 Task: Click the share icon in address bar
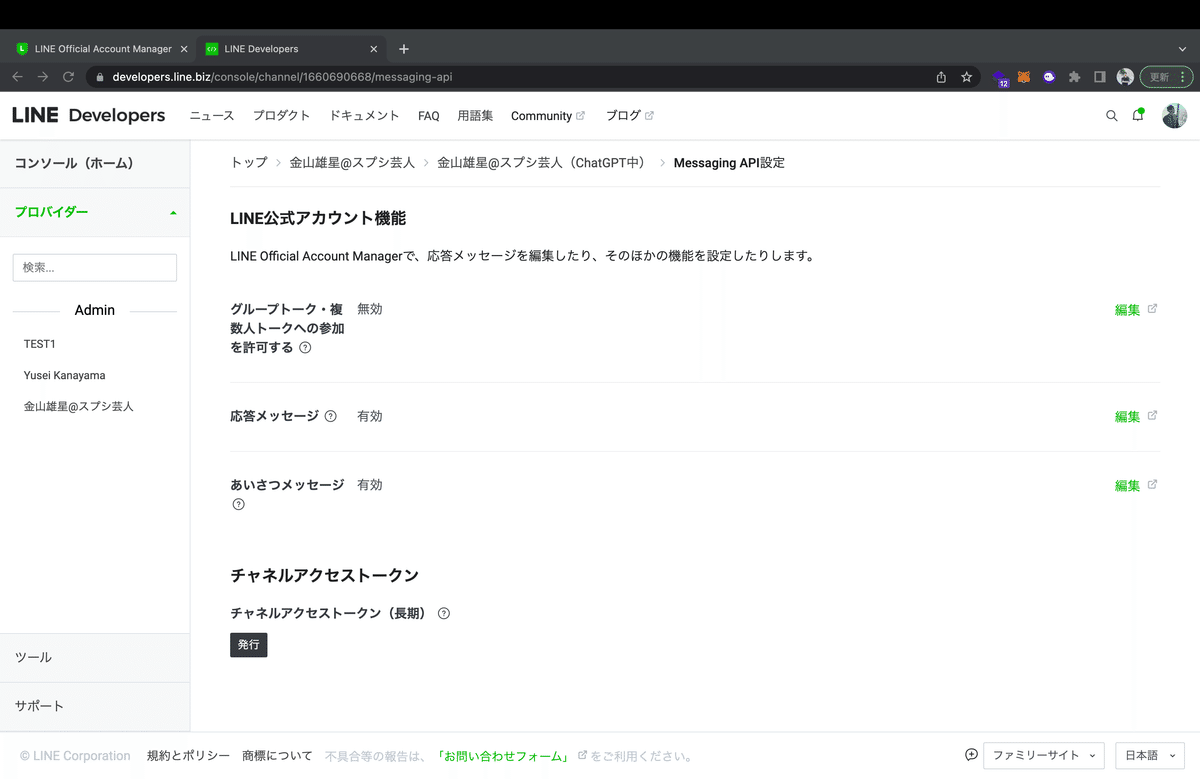[941, 77]
